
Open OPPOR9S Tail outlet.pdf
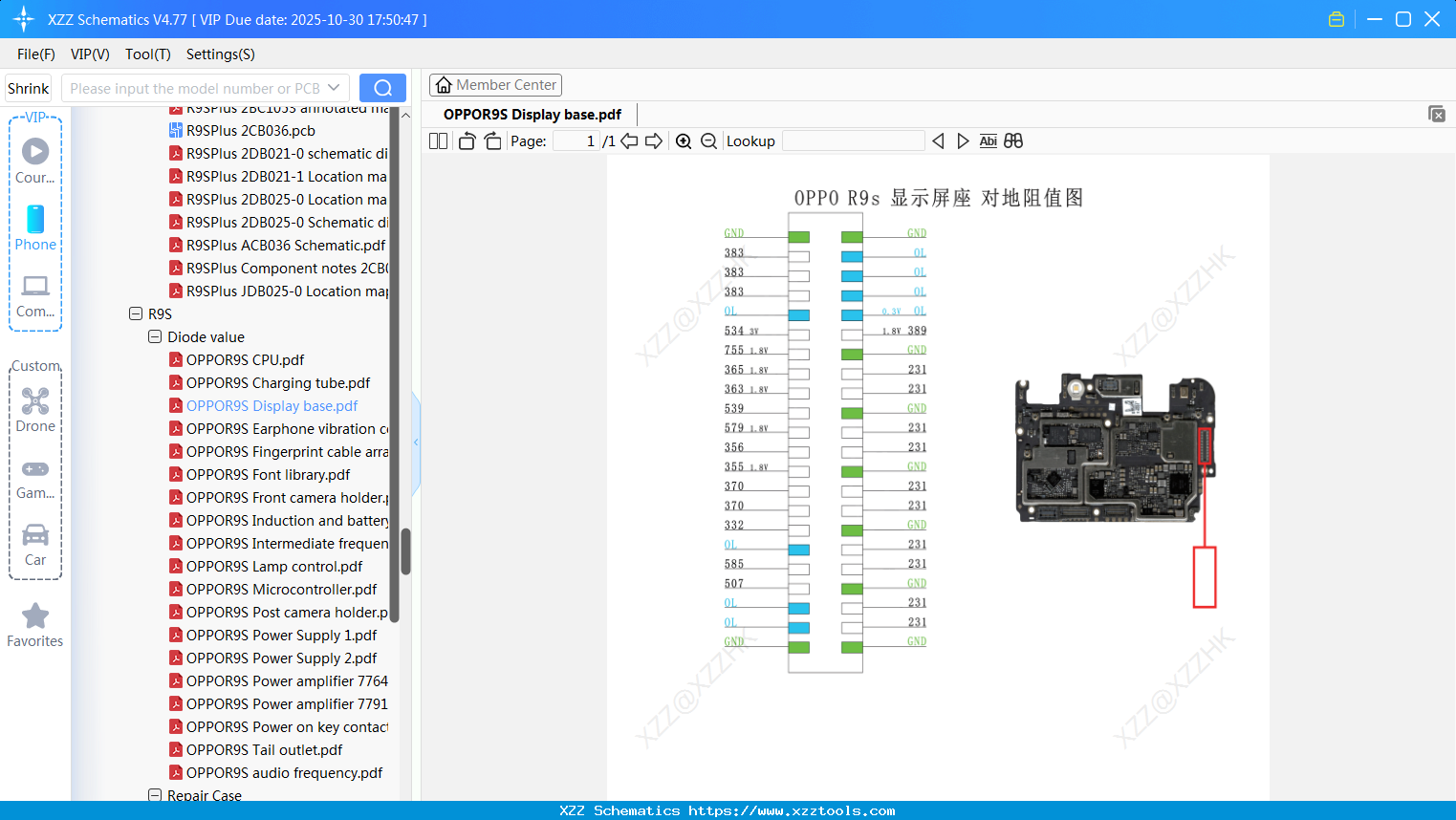click(264, 749)
